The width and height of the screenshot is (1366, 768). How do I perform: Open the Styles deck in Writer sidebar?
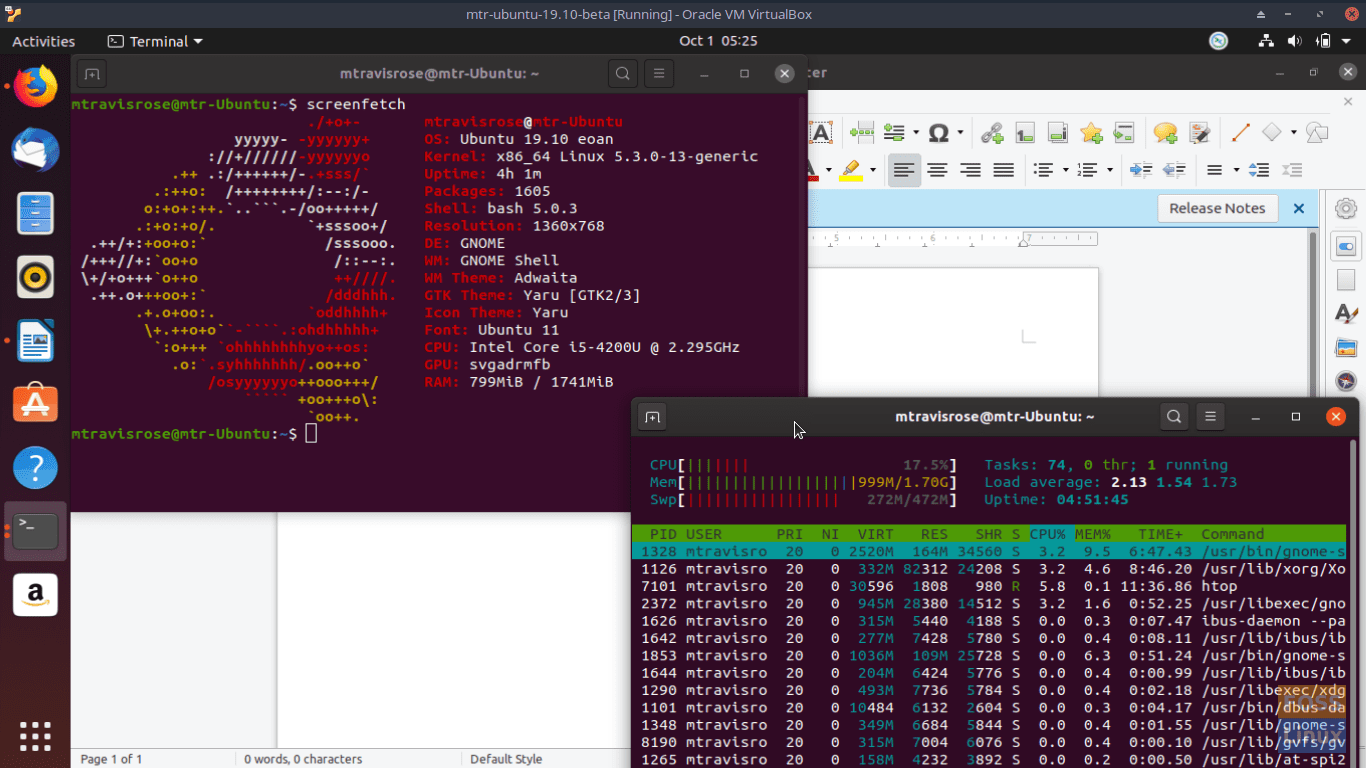coord(1346,313)
